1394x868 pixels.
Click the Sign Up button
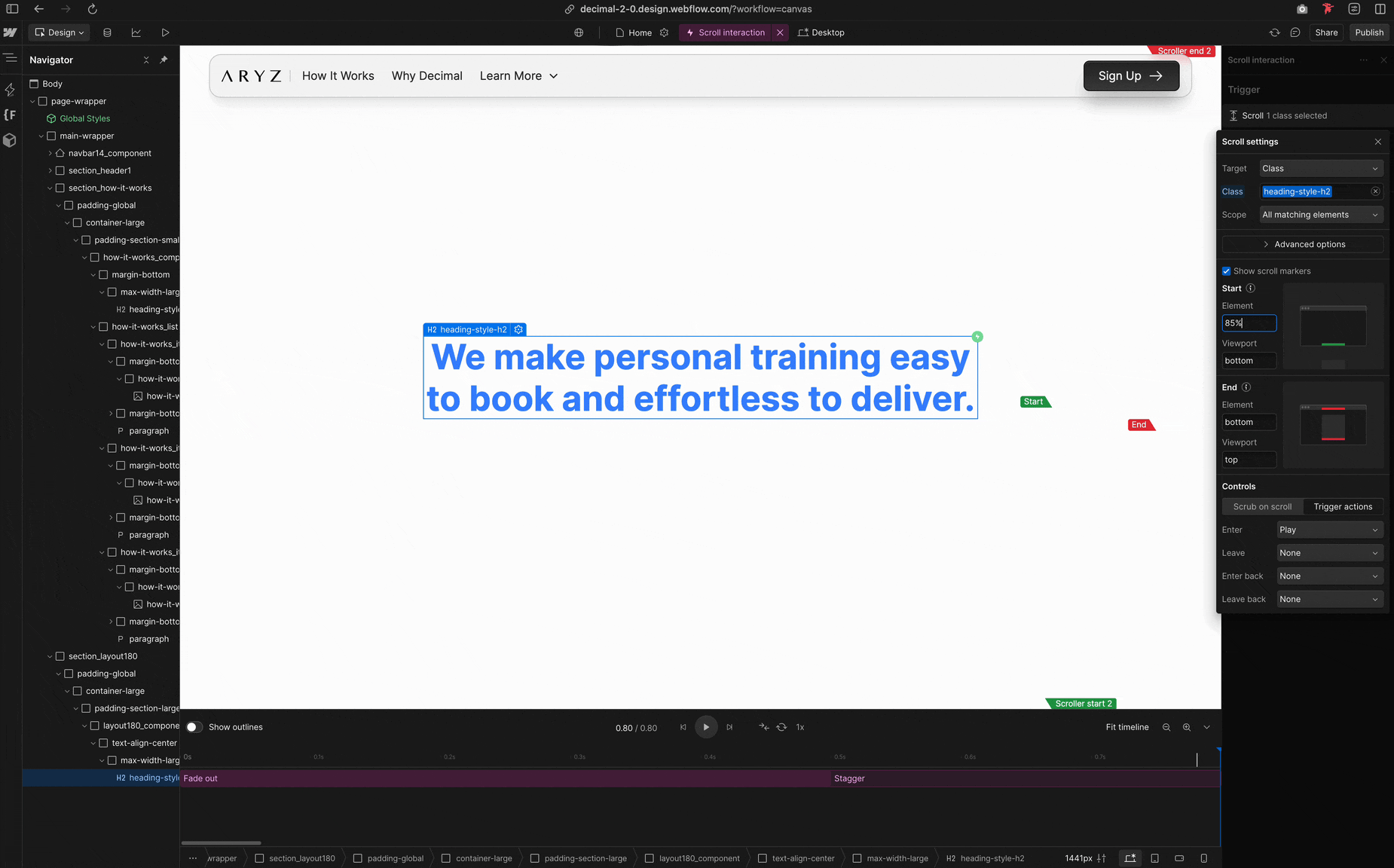pos(1131,76)
